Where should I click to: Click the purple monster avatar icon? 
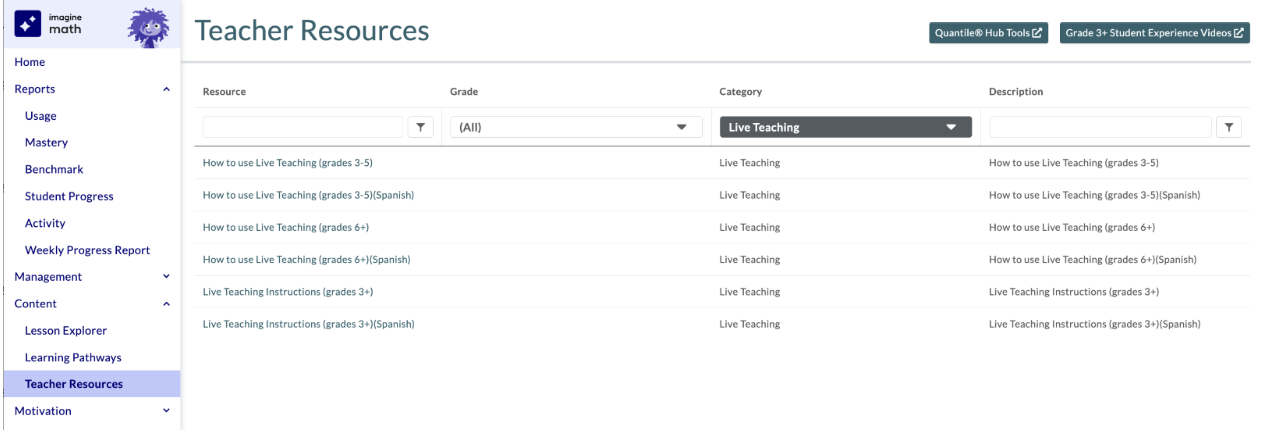tap(148, 26)
